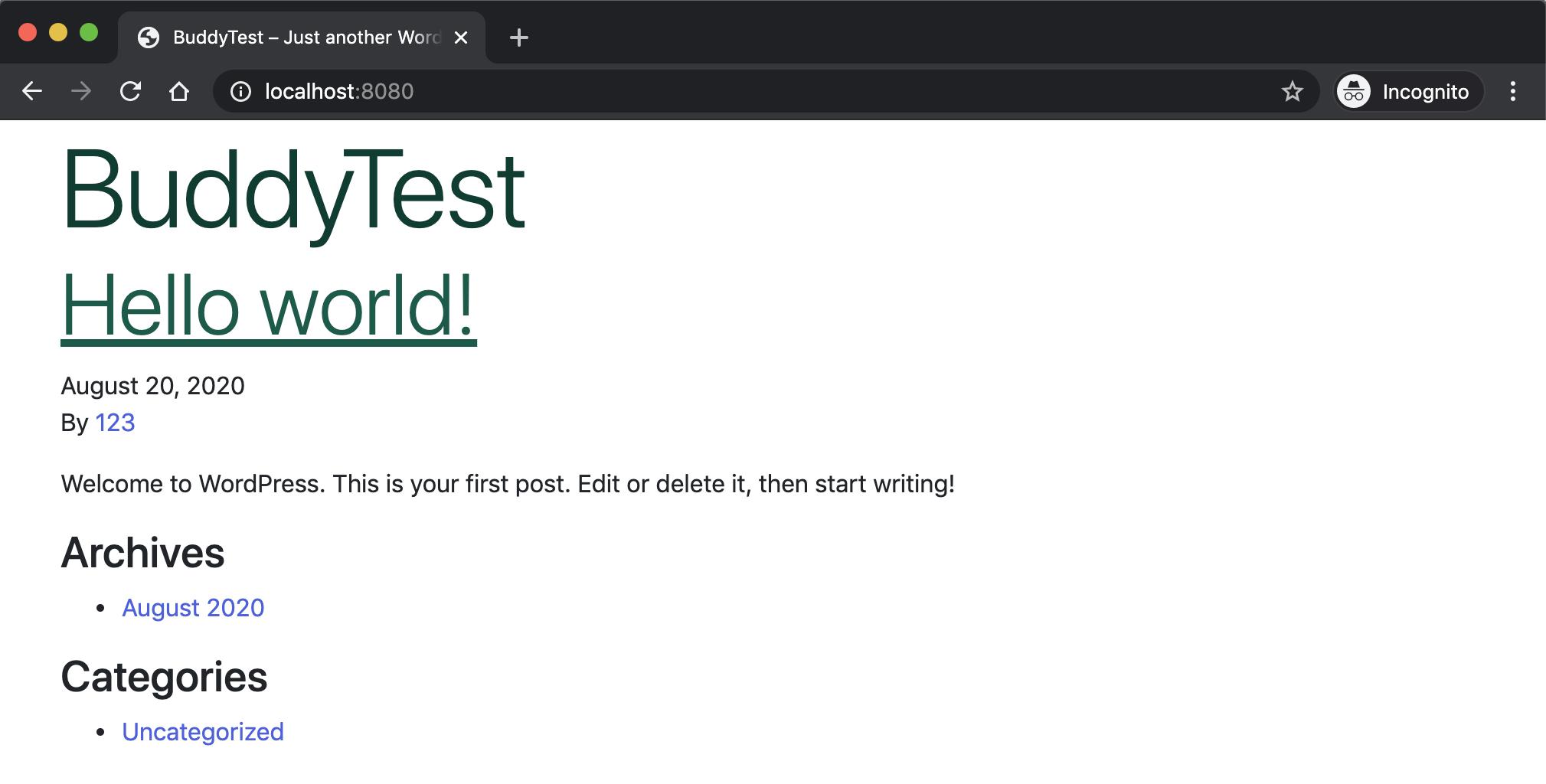Click the Incognito profile badge
The height and width of the screenshot is (784, 1546).
(x=1407, y=91)
